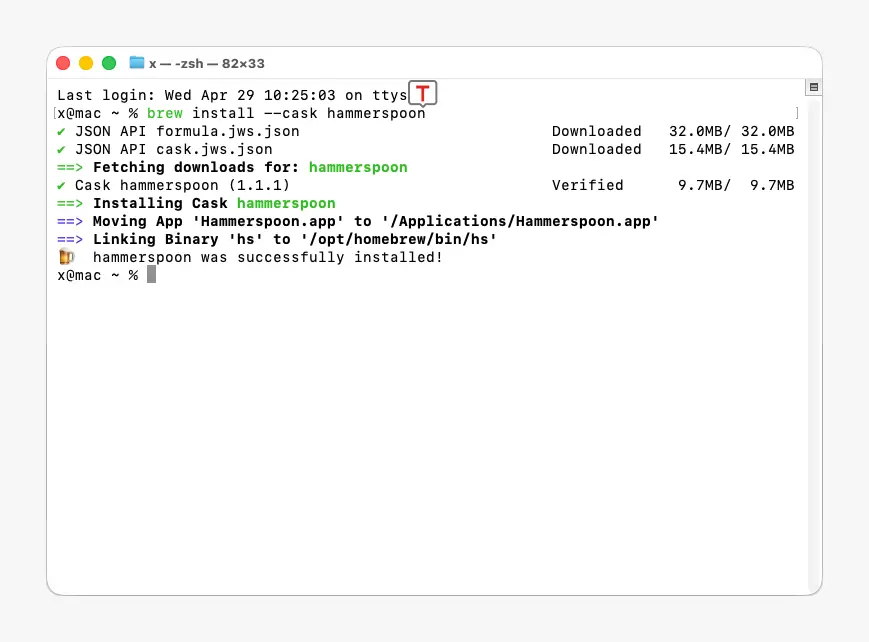Click the final 'x@mac ~ %' prompt
869x642 pixels.
click(98, 276)
